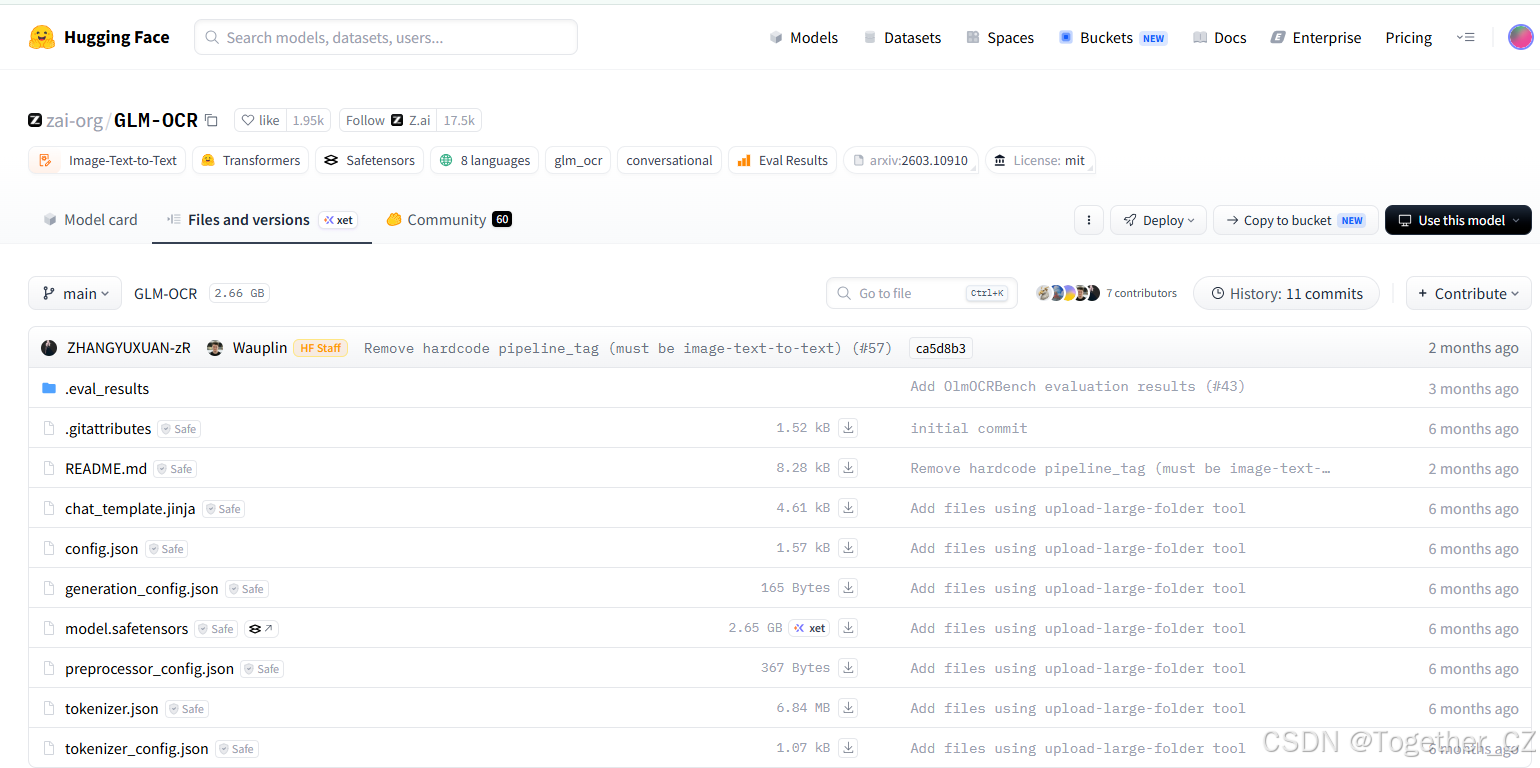This screenshot has height=768, width=1540.
Task: Click the License: mit tag
Action: [1040, 160]
